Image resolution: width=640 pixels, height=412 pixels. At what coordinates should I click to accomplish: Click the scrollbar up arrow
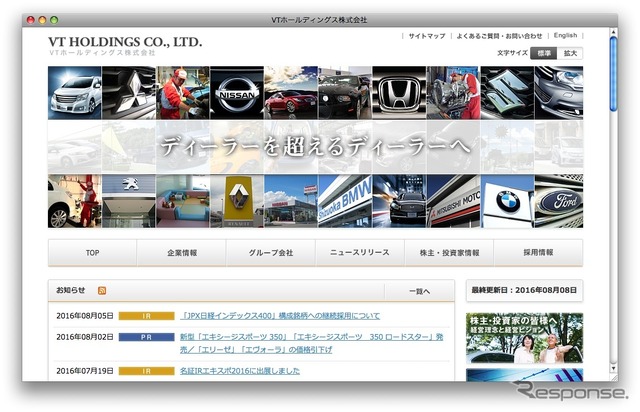613,31
